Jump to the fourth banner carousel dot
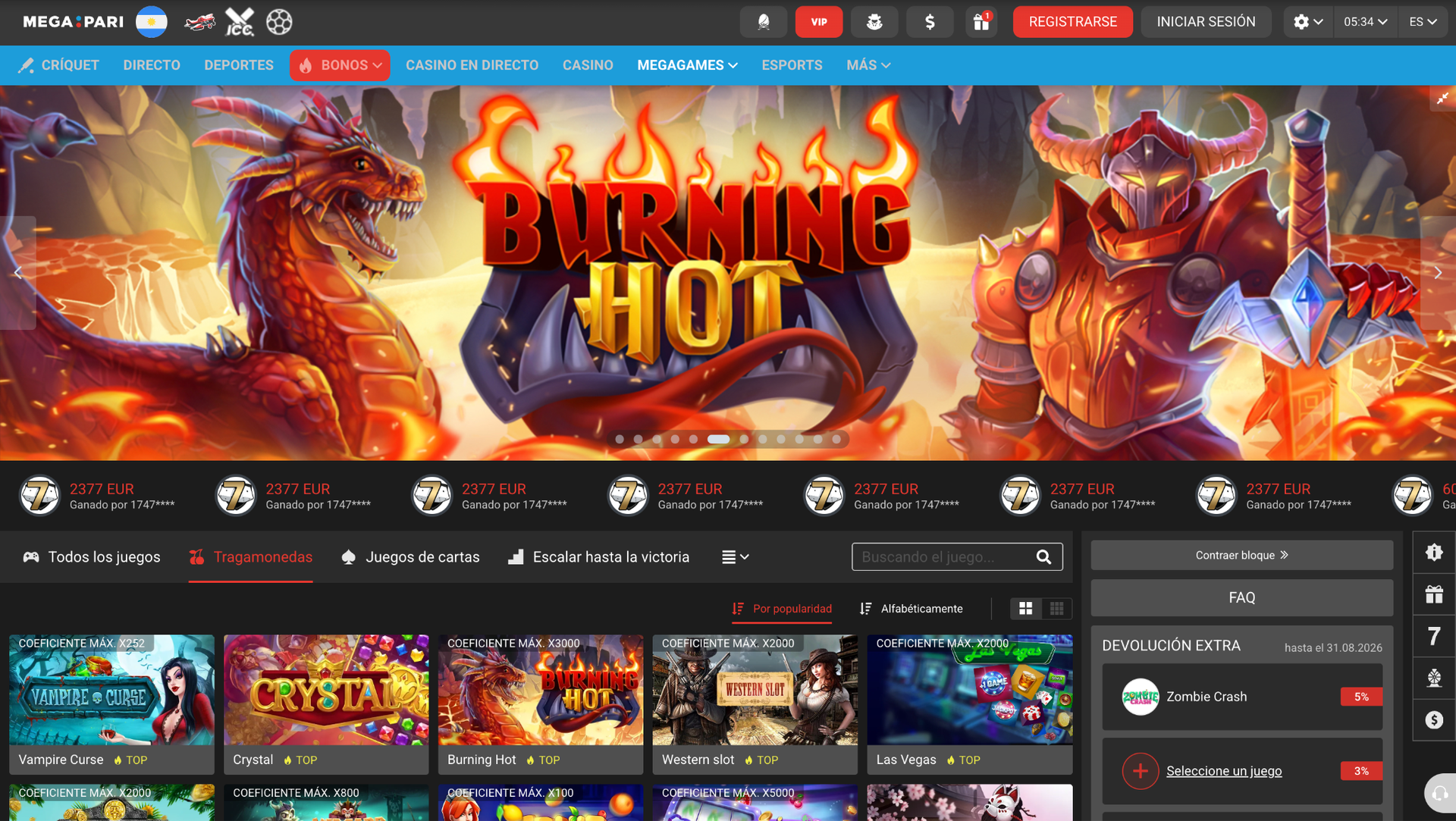Viewport: 1456px width, 821px height. (675, 439)
